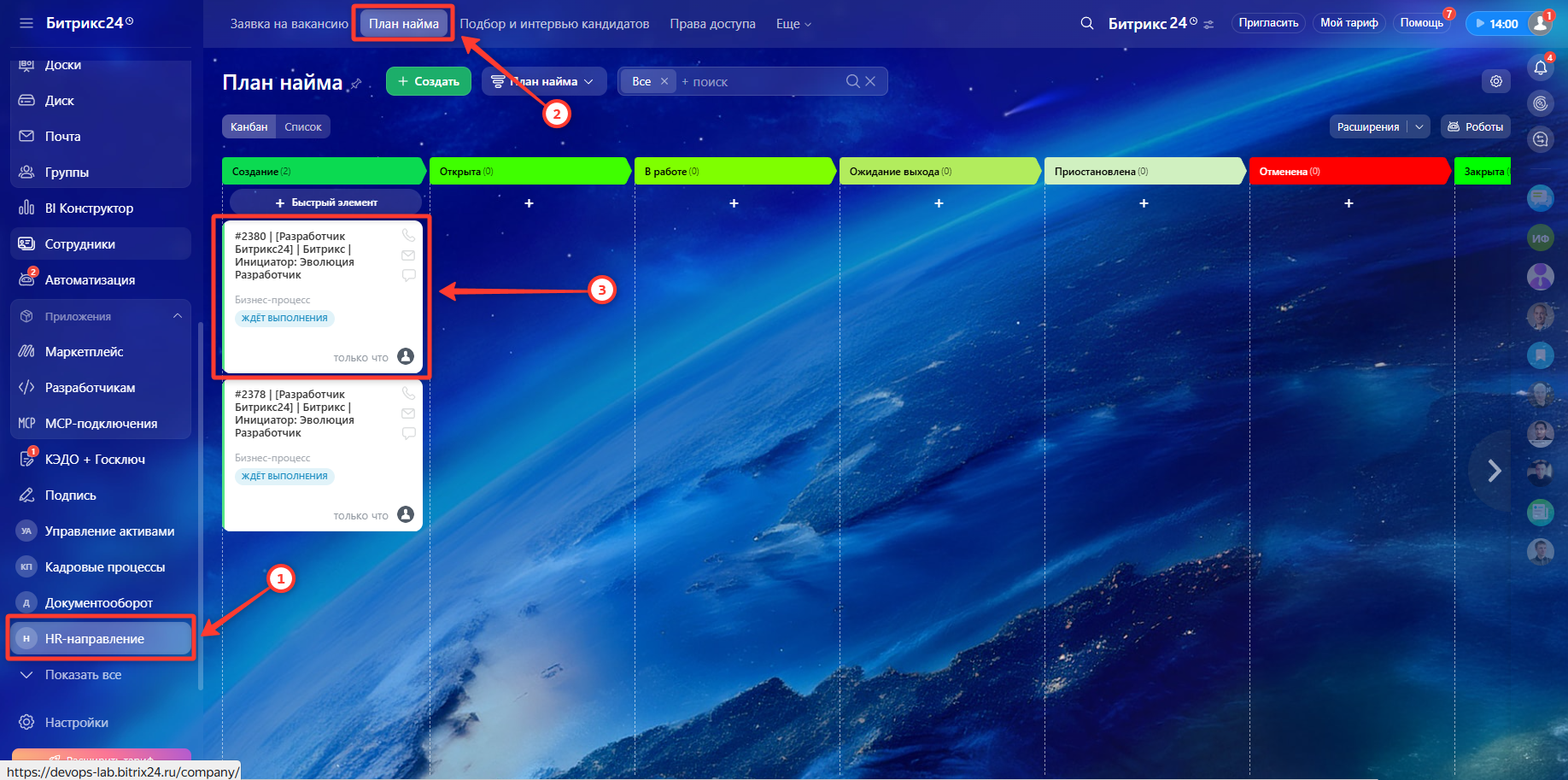Open Мой тариф

click(x=1349, y=23)
